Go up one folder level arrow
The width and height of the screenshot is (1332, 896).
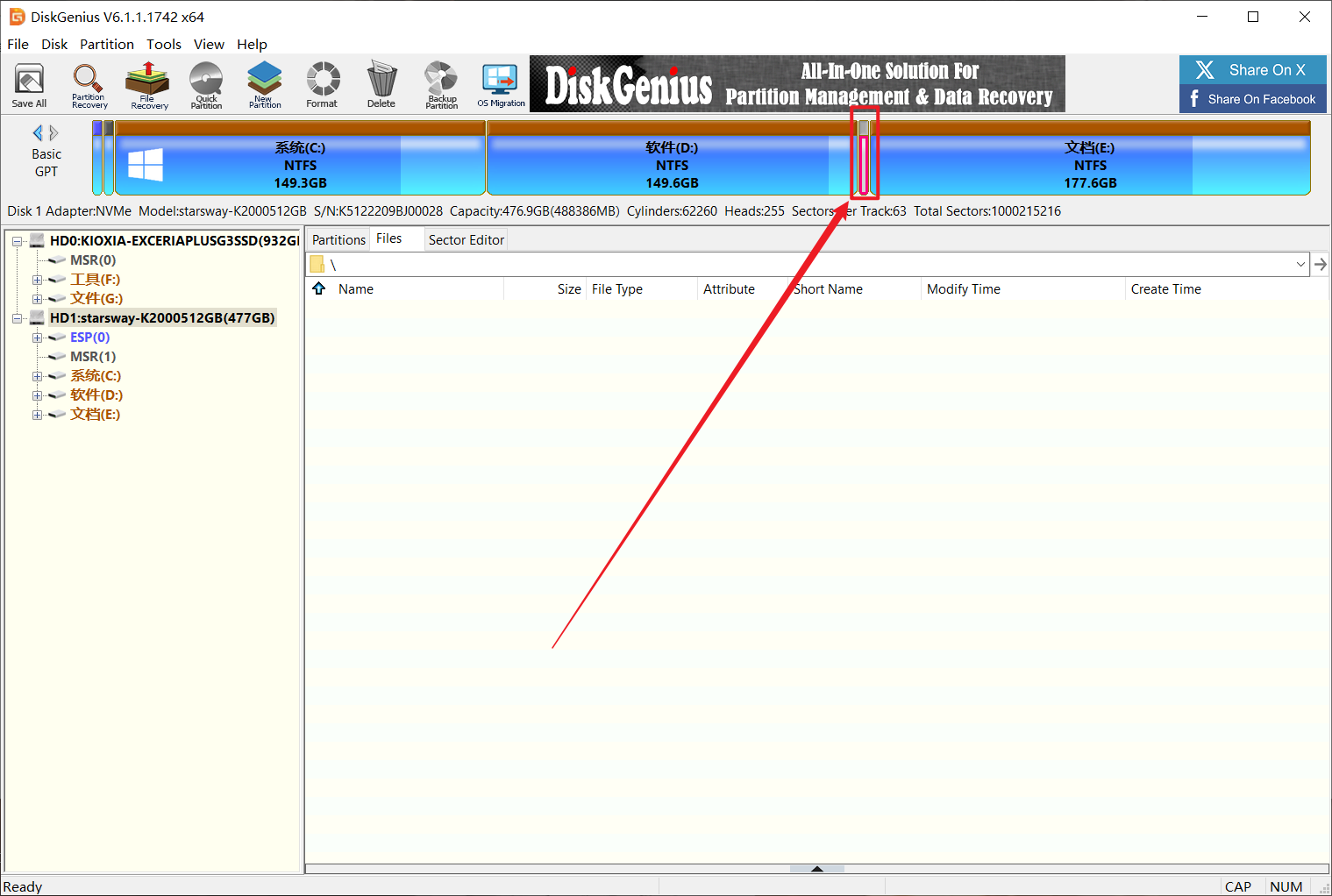coord(319,288)
